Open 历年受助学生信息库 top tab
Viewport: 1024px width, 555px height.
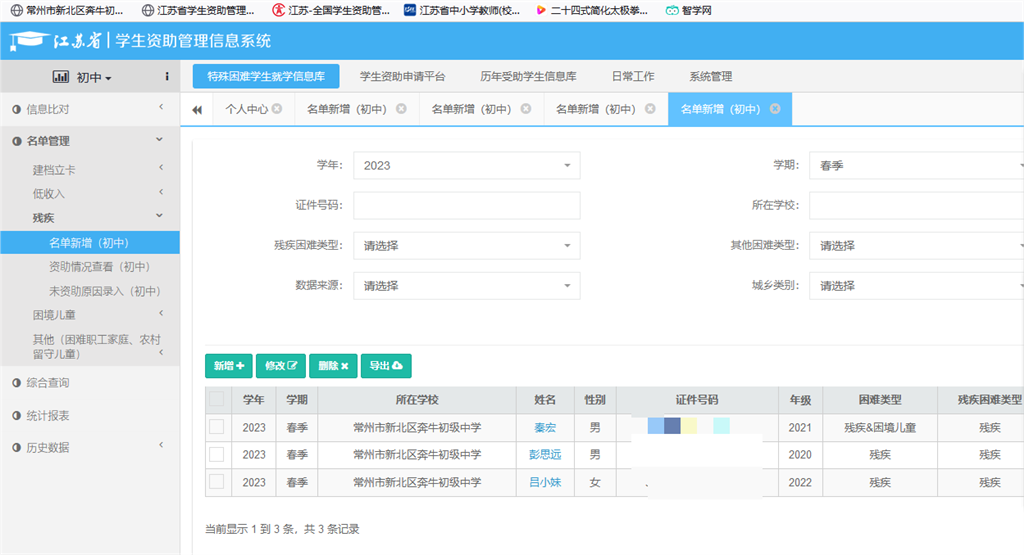coord(528,76)
